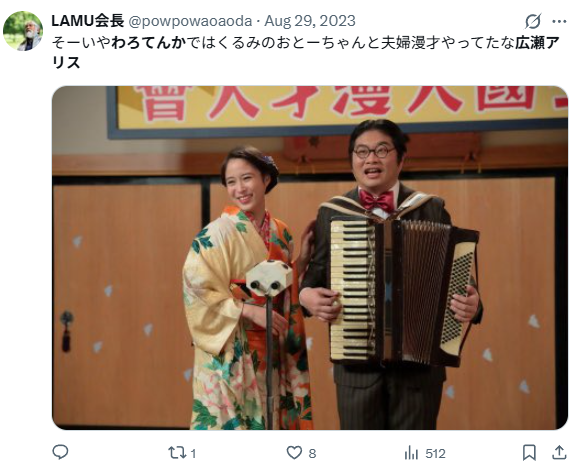Click the slashed-circle Grok icon
Screen dimensions: 576x468
(533, 21)
